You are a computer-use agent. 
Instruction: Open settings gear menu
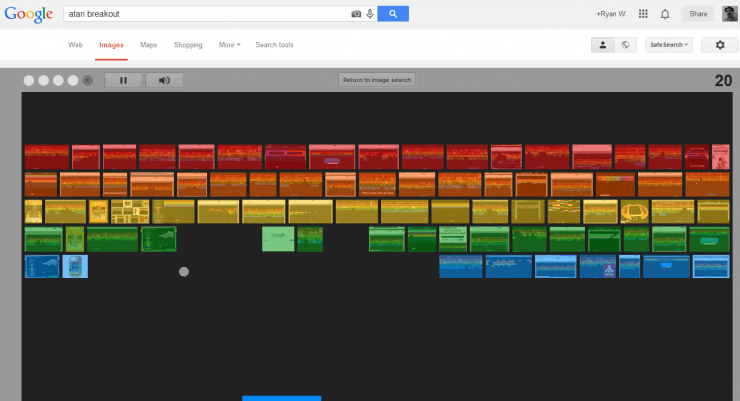pyautogui.click(x=720, y=45)
